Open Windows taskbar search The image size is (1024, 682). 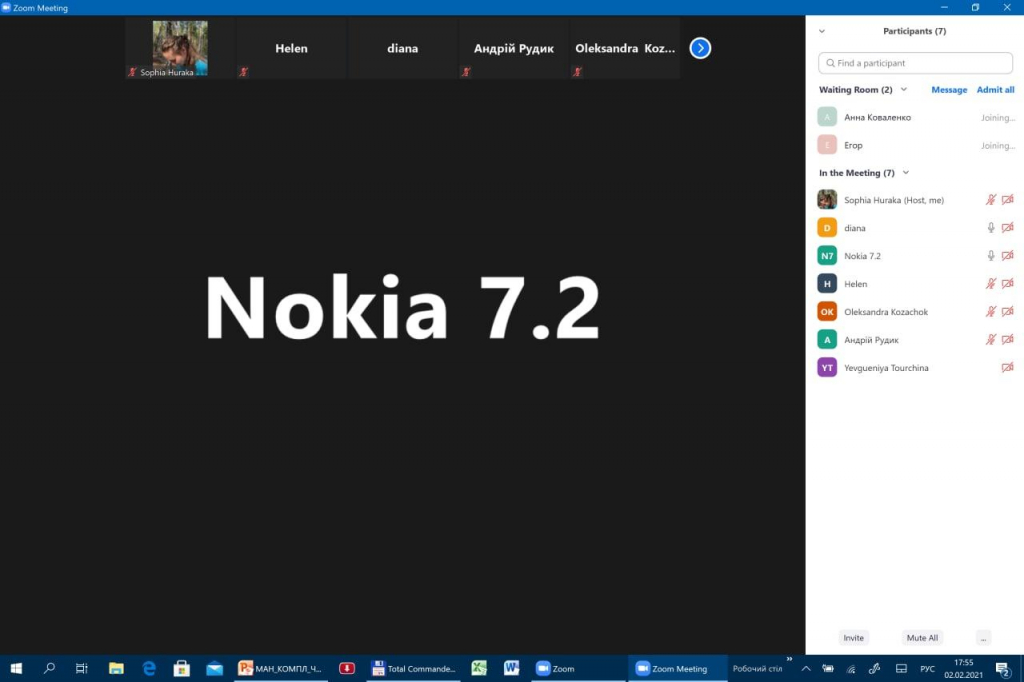coord(49,668)
